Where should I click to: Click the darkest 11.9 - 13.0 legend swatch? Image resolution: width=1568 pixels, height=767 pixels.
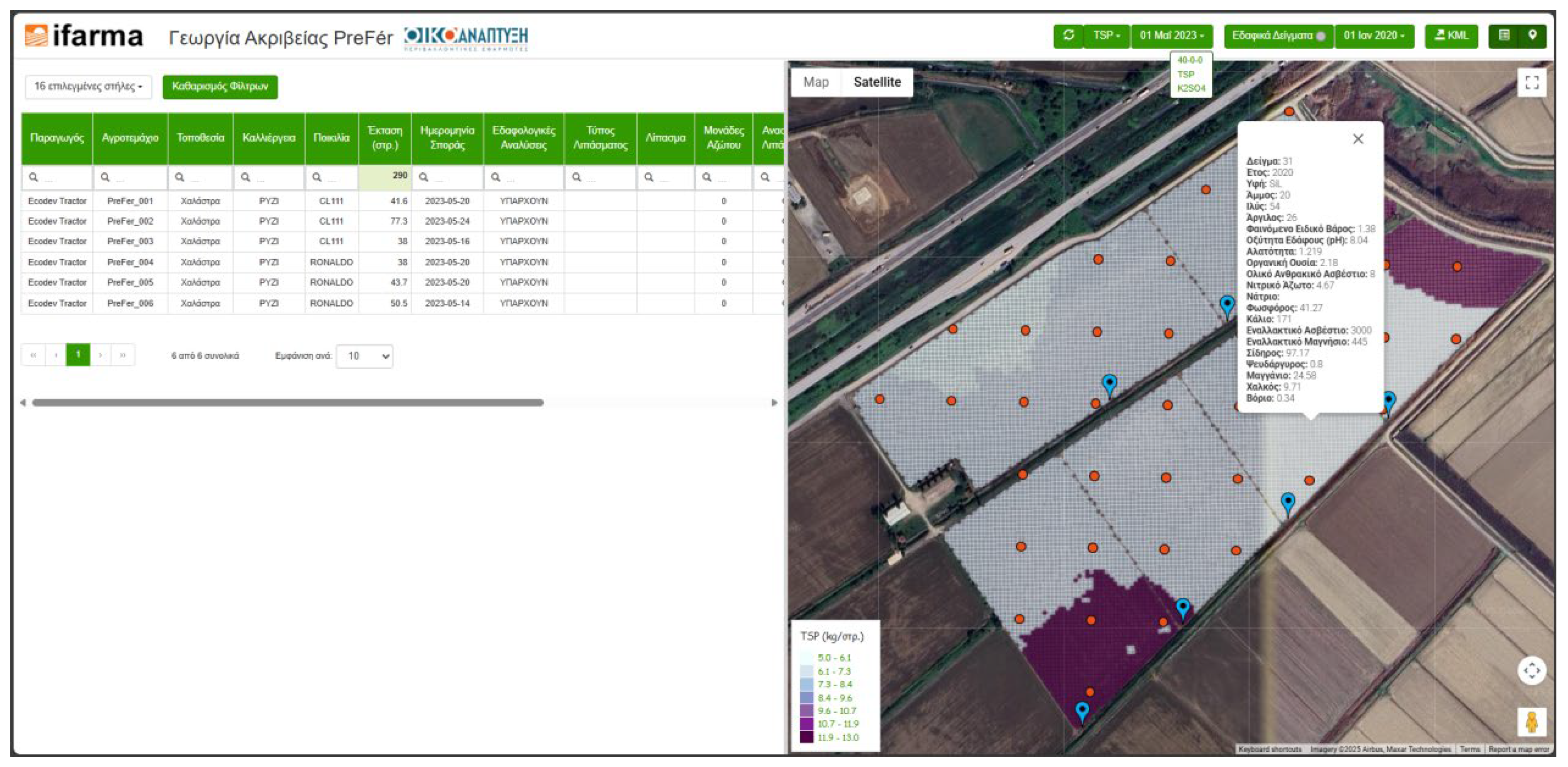coord(806,737)
